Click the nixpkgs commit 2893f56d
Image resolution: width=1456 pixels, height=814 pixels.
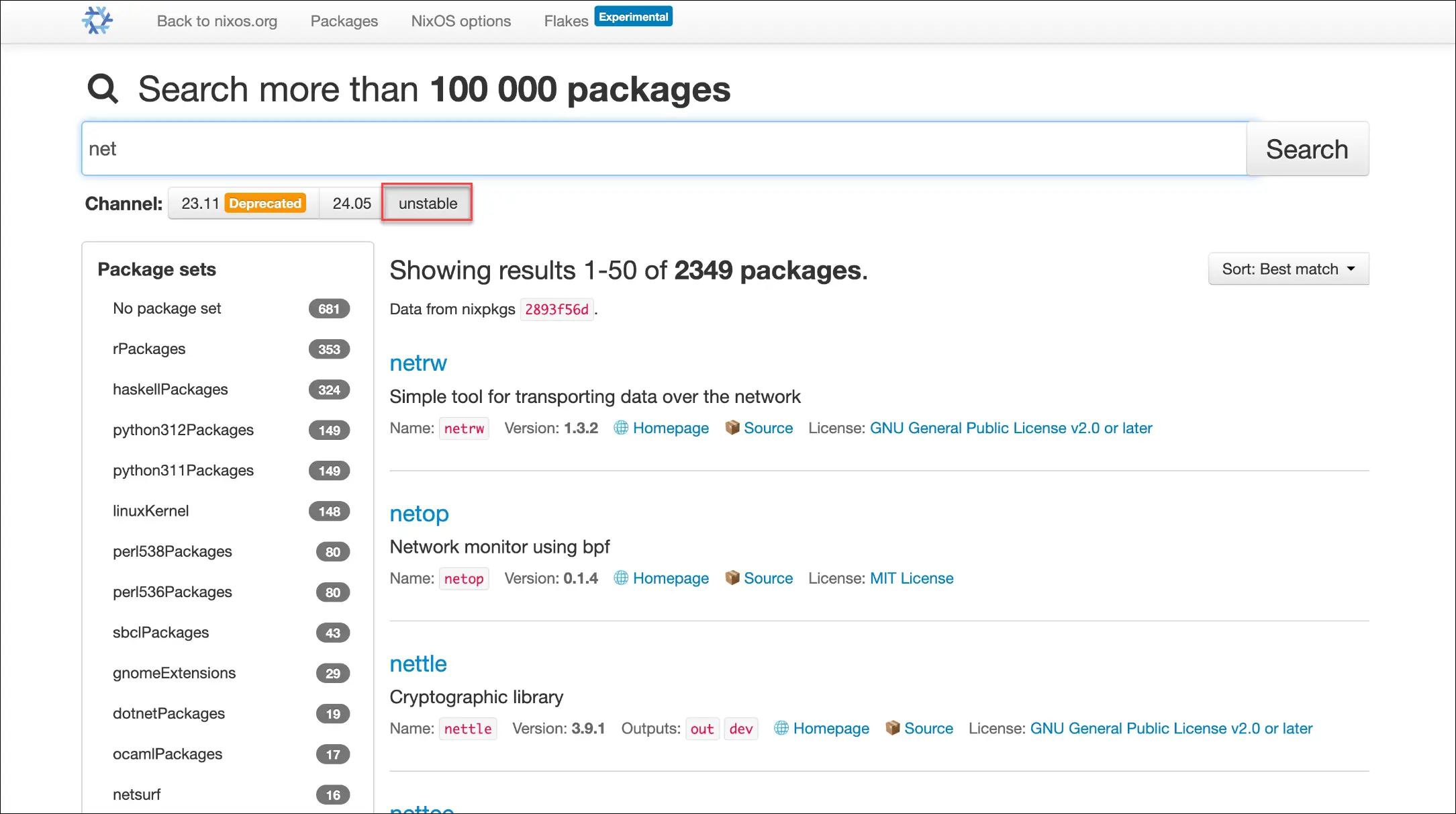pyautogui.click(x=556, y=310)
